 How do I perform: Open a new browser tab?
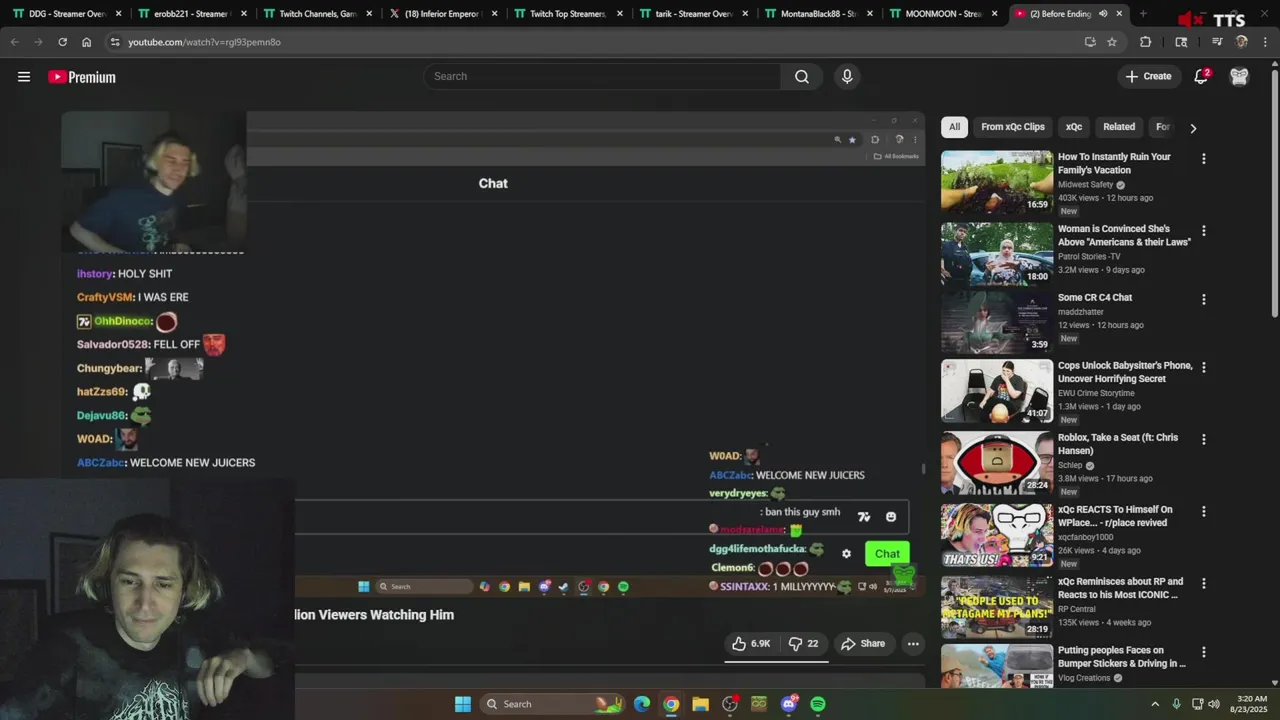[x=1143, y=14]
